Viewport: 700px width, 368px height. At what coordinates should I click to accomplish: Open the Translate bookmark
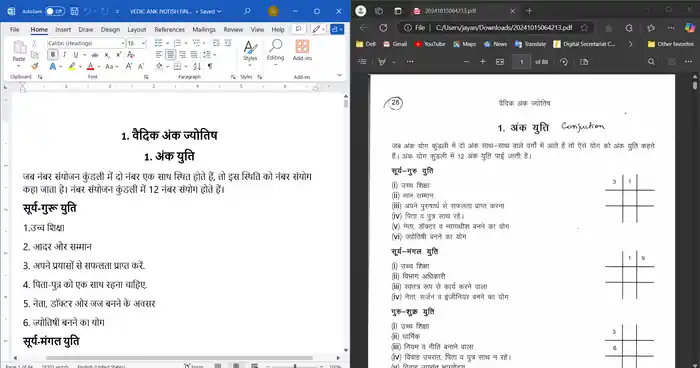point(530,44)
